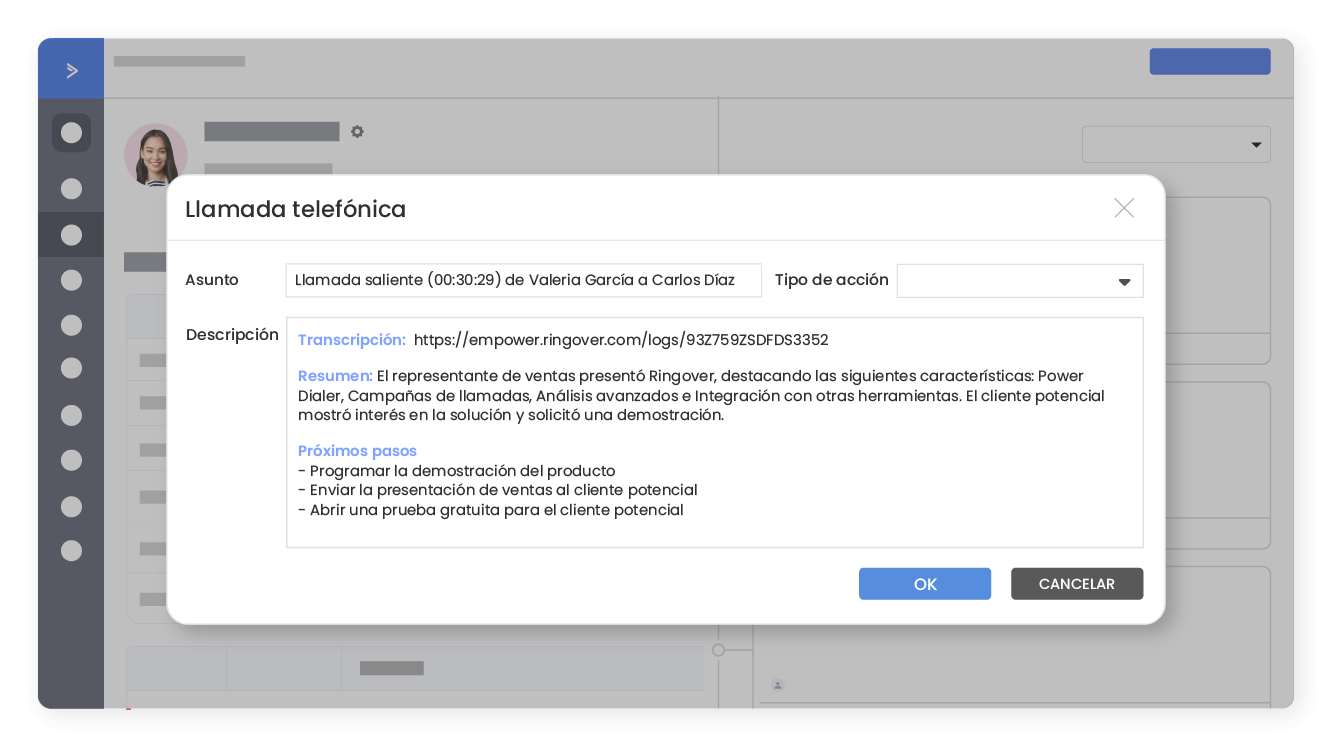Dismiss the Llamada telefónica dialog with the X
Screen dimensions: 1332x747
click(x=1124, y=208)
